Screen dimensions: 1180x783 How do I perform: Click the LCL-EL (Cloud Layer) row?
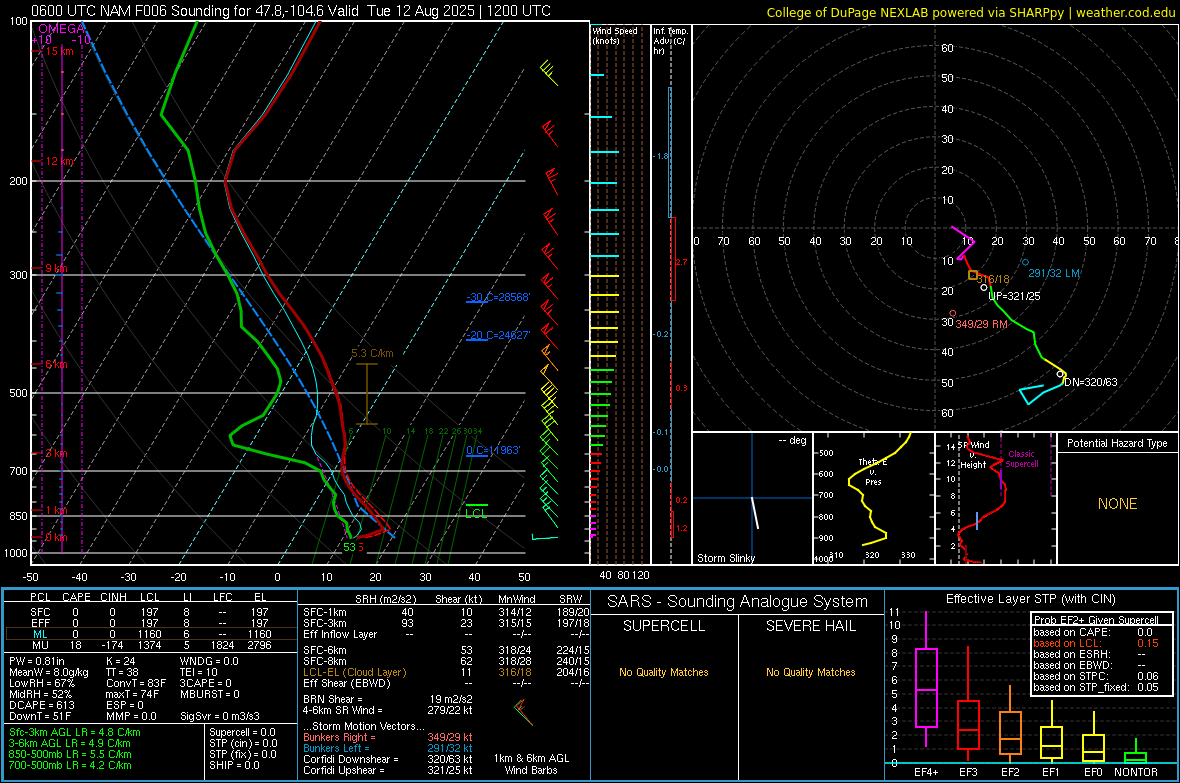446,672
